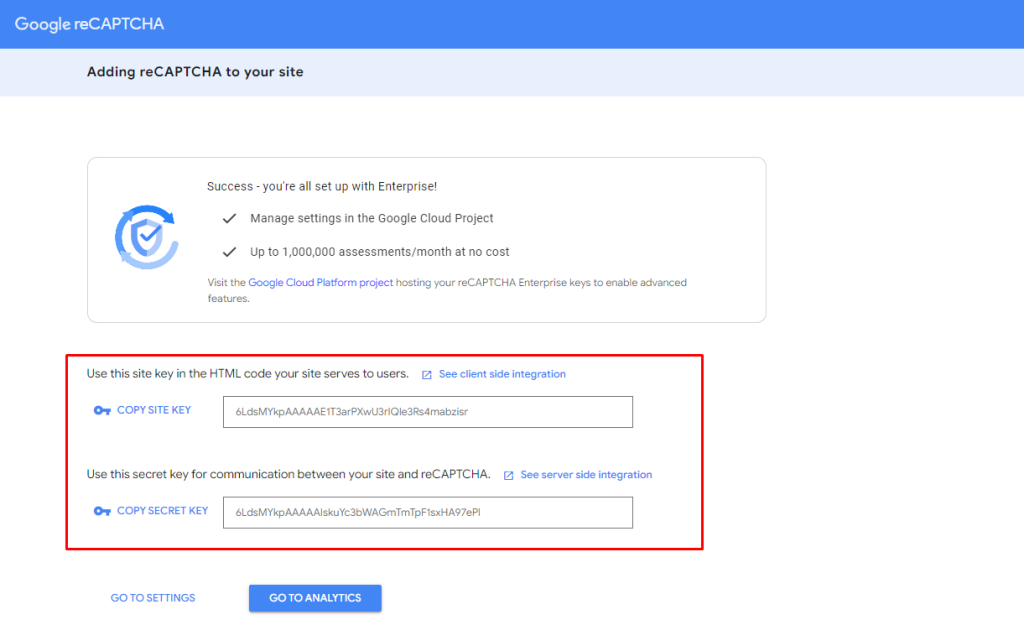Follow the Google Cloud Platform project link
This screenshot has height=625, width=1024.
[320, 283]
